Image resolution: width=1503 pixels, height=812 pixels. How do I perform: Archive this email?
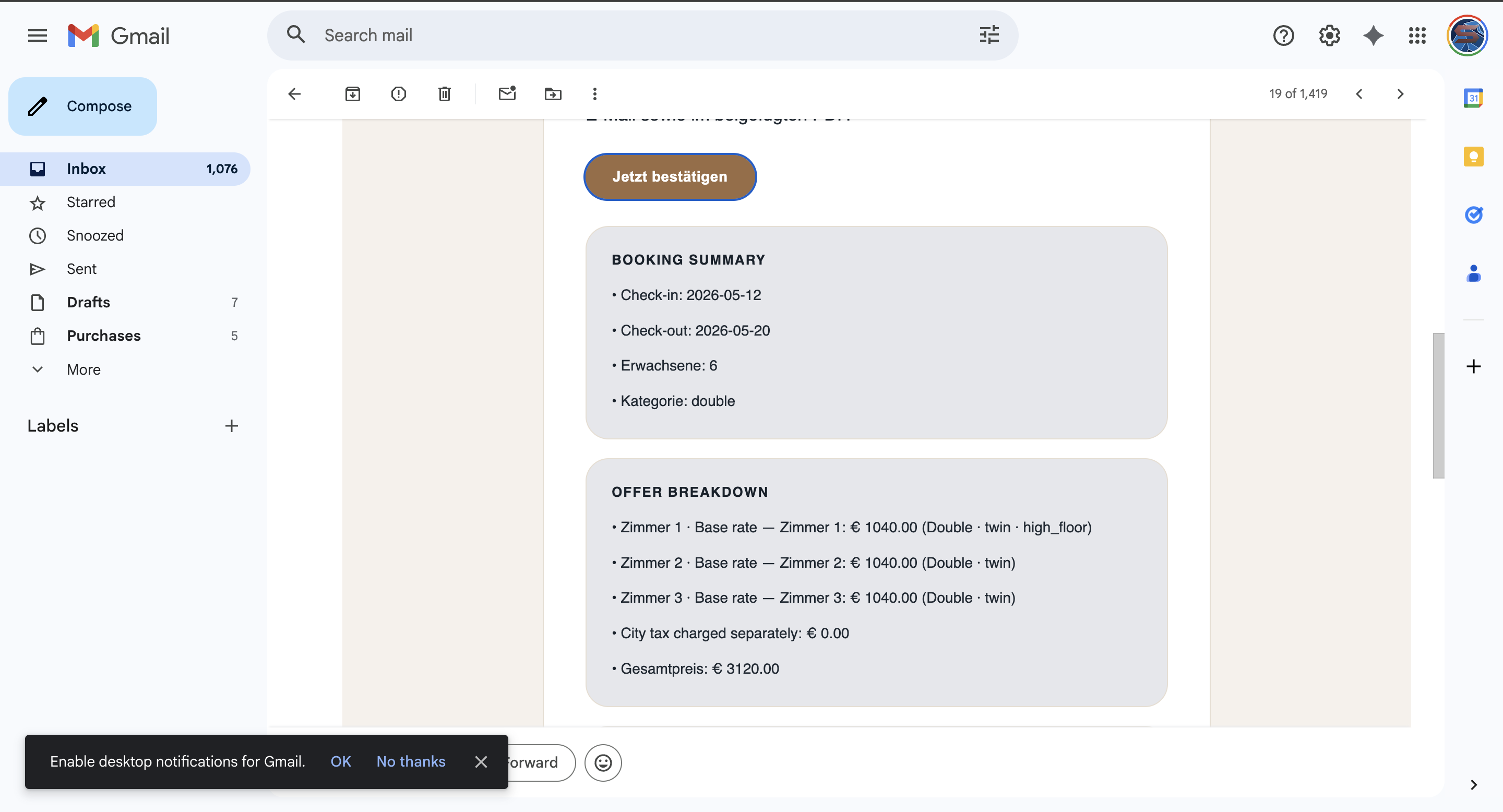click(352, 94)
